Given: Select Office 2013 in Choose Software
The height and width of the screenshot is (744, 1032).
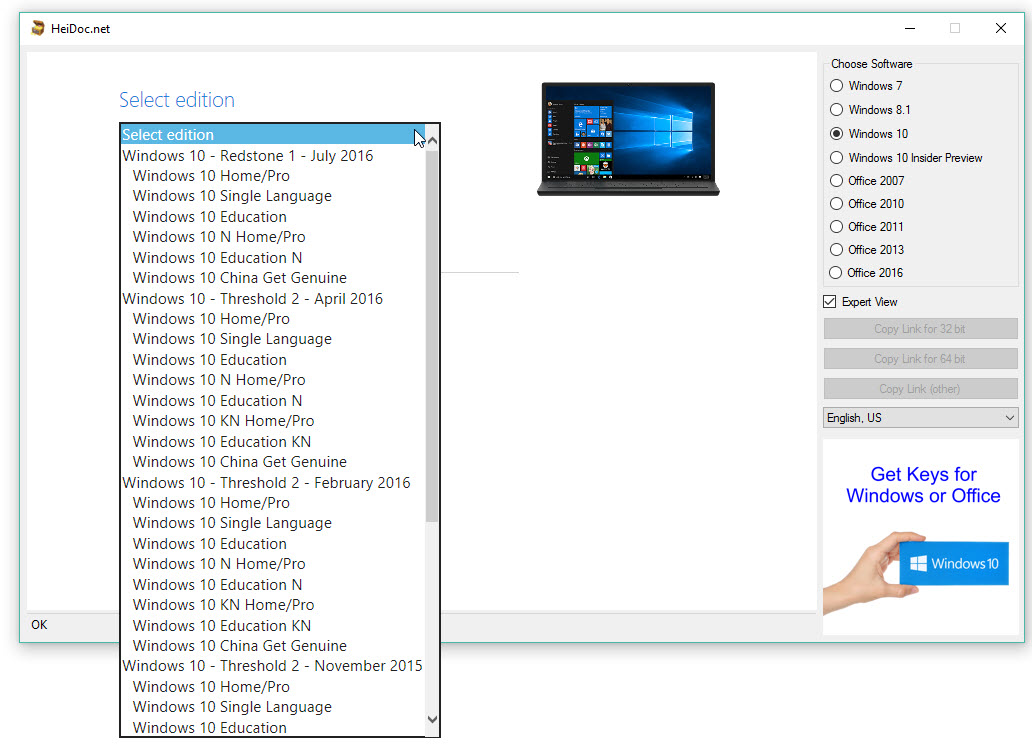Looking at the screenshot, I should pos(867,250).
